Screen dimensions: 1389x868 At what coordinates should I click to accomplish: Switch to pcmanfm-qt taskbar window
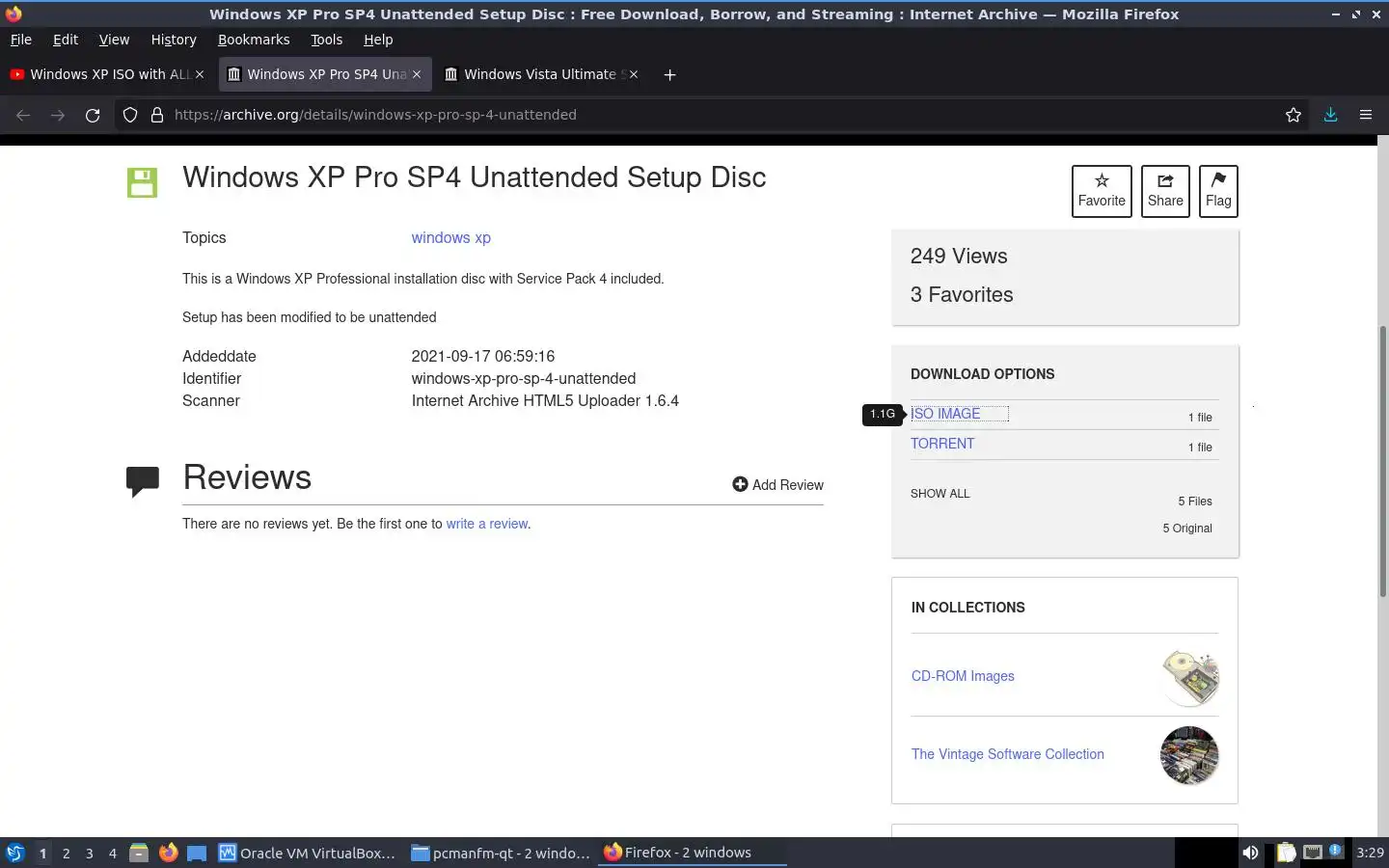tap(500, 853)
